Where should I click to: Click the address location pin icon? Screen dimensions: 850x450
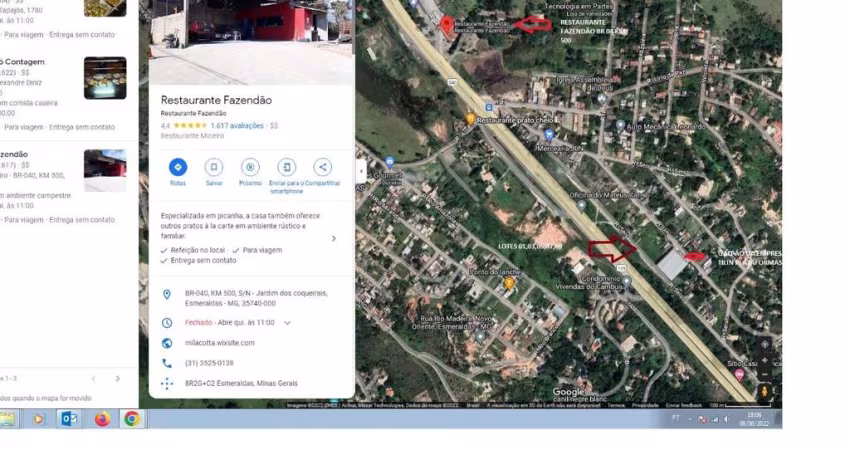pyautogui.click(x=167, y=294)
